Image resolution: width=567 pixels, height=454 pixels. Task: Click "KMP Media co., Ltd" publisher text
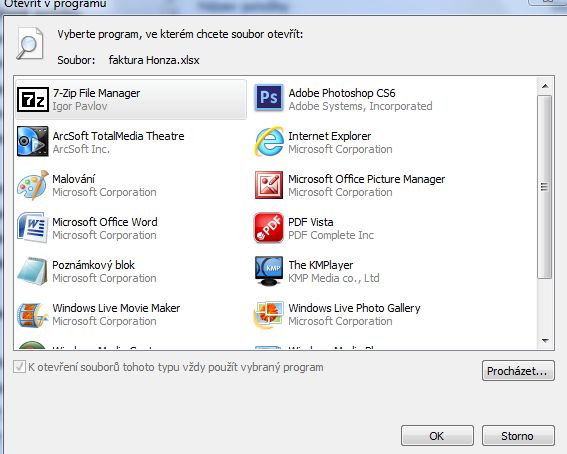[x=334, y=278]
